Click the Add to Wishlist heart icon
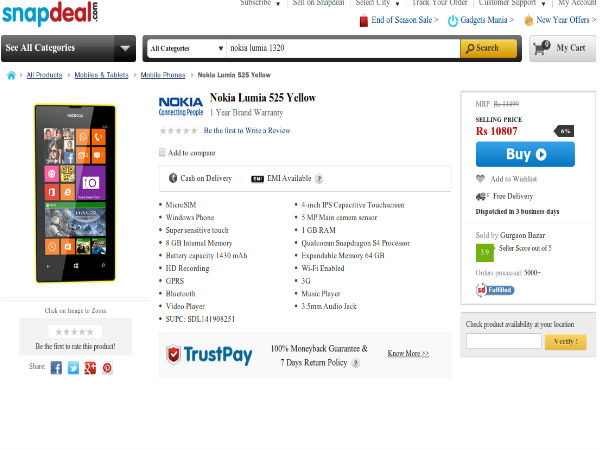This screenshot has height=450, width=600. pos(480,179)
